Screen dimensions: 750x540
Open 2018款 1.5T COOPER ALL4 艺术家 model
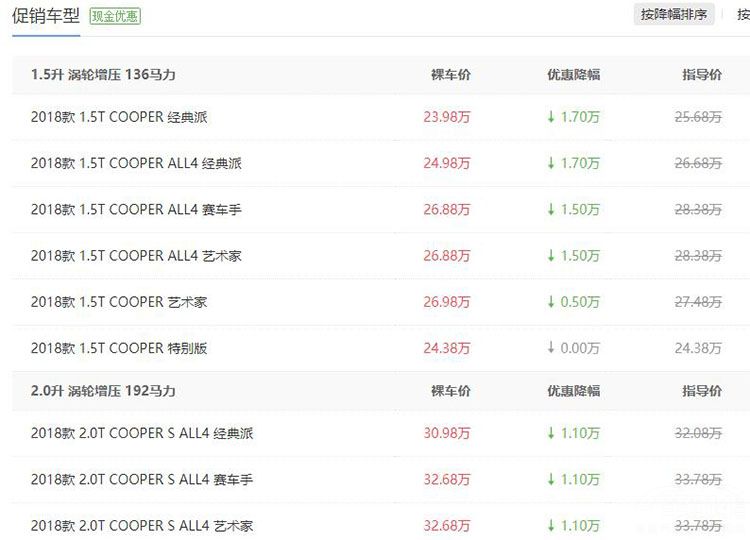tap(136, 256)
